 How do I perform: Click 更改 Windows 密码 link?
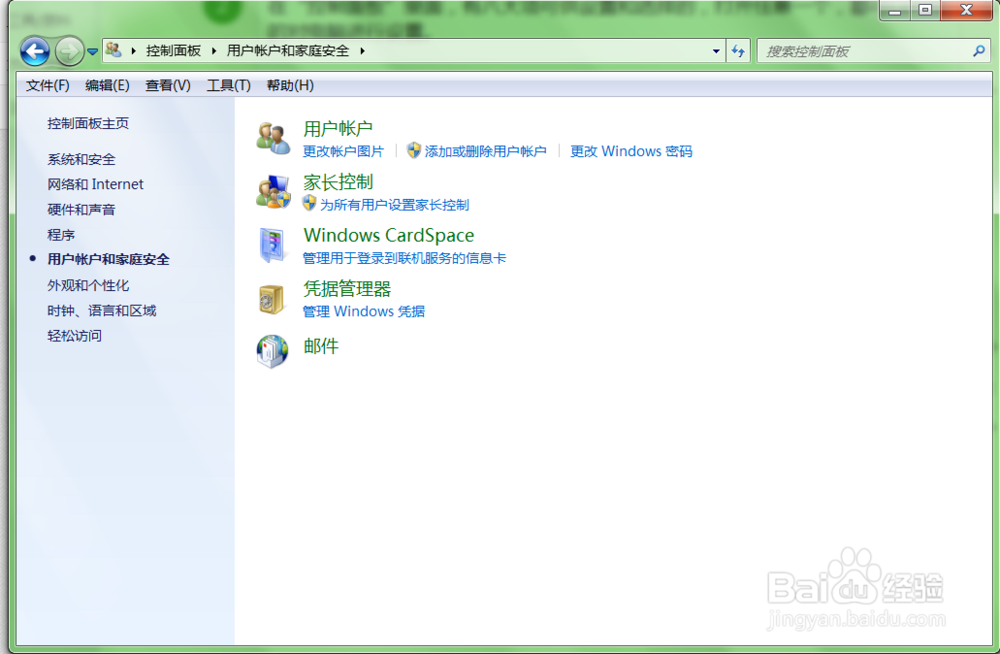point(631,151)
